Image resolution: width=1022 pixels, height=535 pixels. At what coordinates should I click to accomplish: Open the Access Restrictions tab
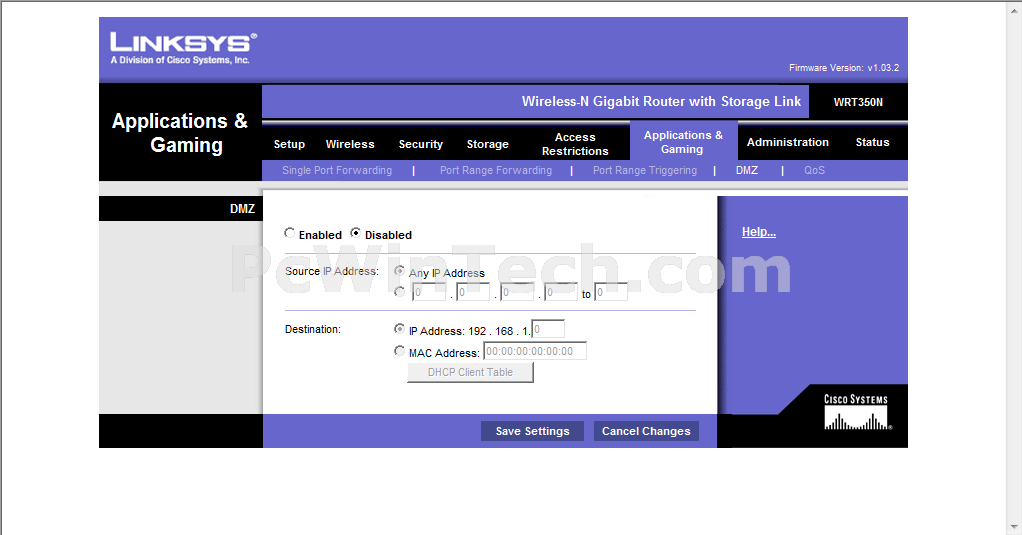(x=575, y=144)
